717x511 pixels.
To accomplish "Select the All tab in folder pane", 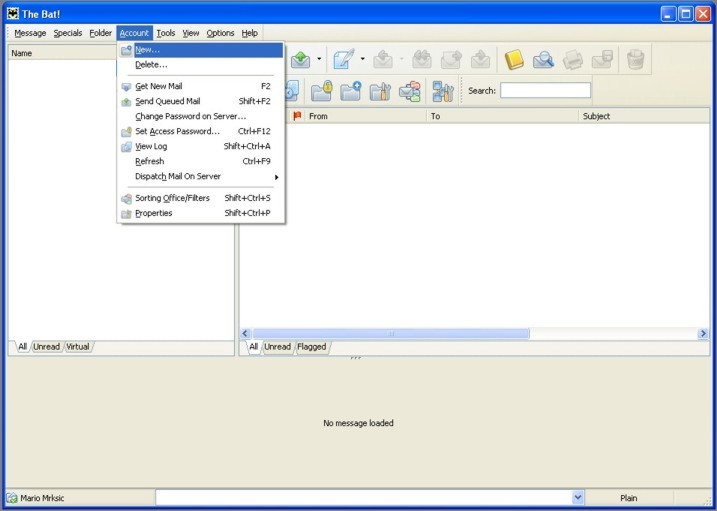I will [22, 346].
